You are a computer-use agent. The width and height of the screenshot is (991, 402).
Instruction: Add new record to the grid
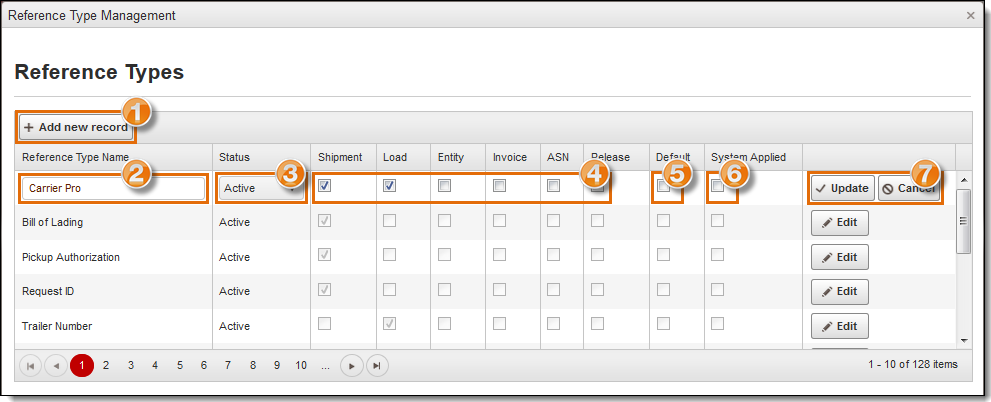tap(76, 127)
